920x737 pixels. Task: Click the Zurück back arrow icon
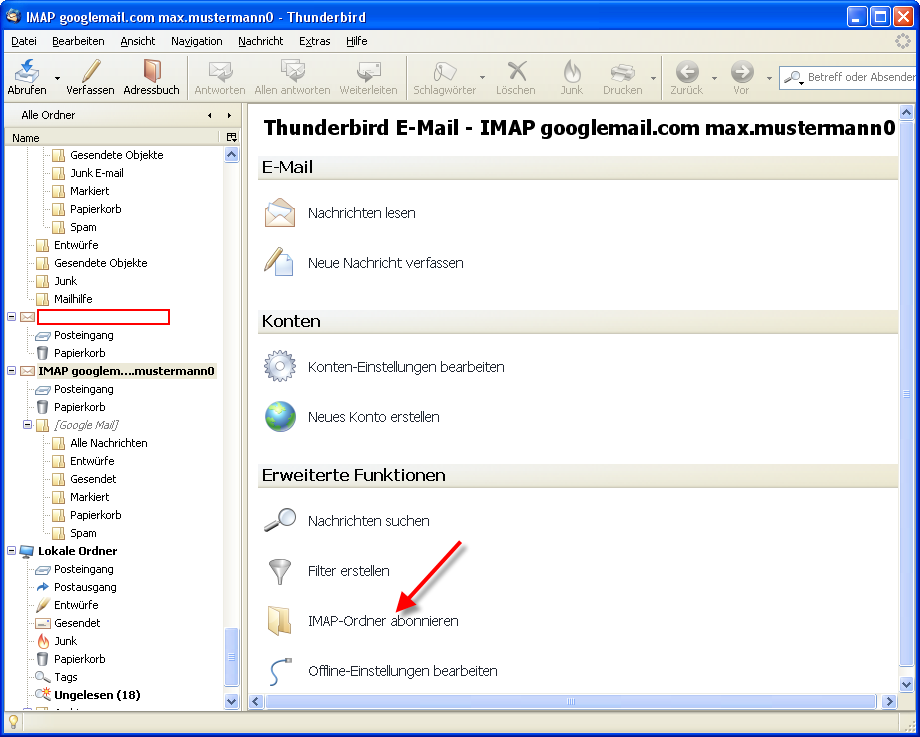pos(686,72)
